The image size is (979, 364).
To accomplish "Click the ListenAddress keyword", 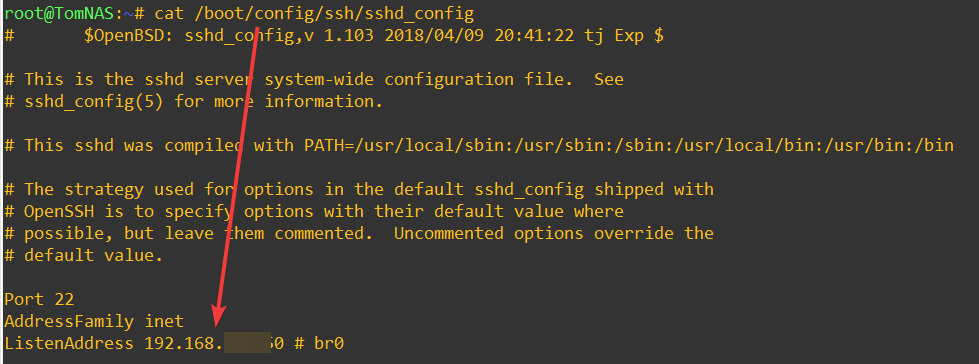I will click(69, 343).
